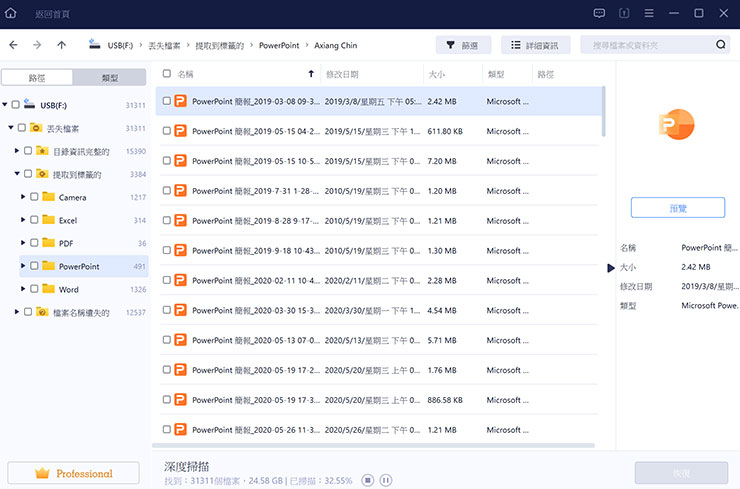Tick the select-all checkbox in header
The image size is (740, 489).
(166, 74)
